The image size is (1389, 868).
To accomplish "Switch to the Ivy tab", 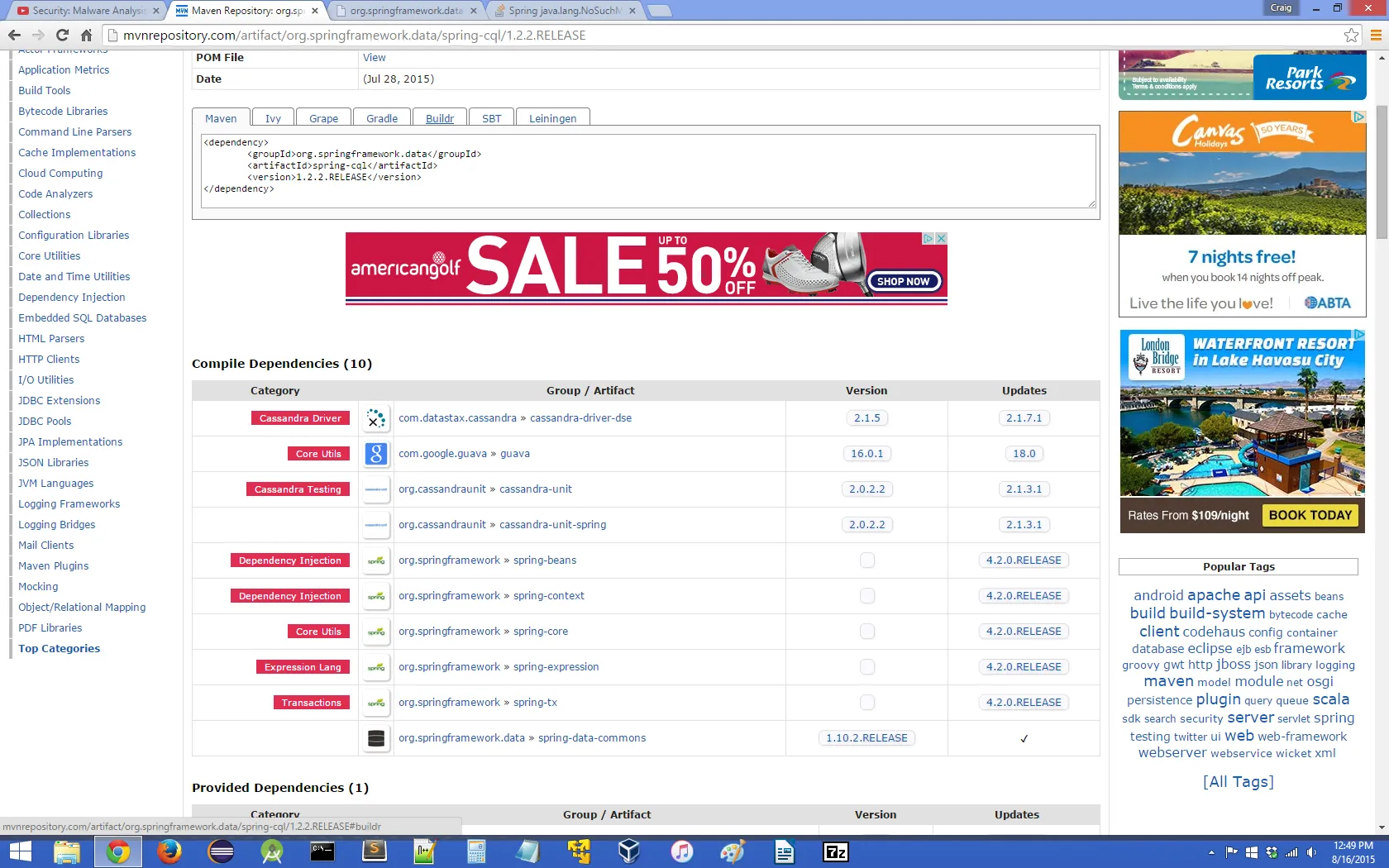I will [273, 118].
